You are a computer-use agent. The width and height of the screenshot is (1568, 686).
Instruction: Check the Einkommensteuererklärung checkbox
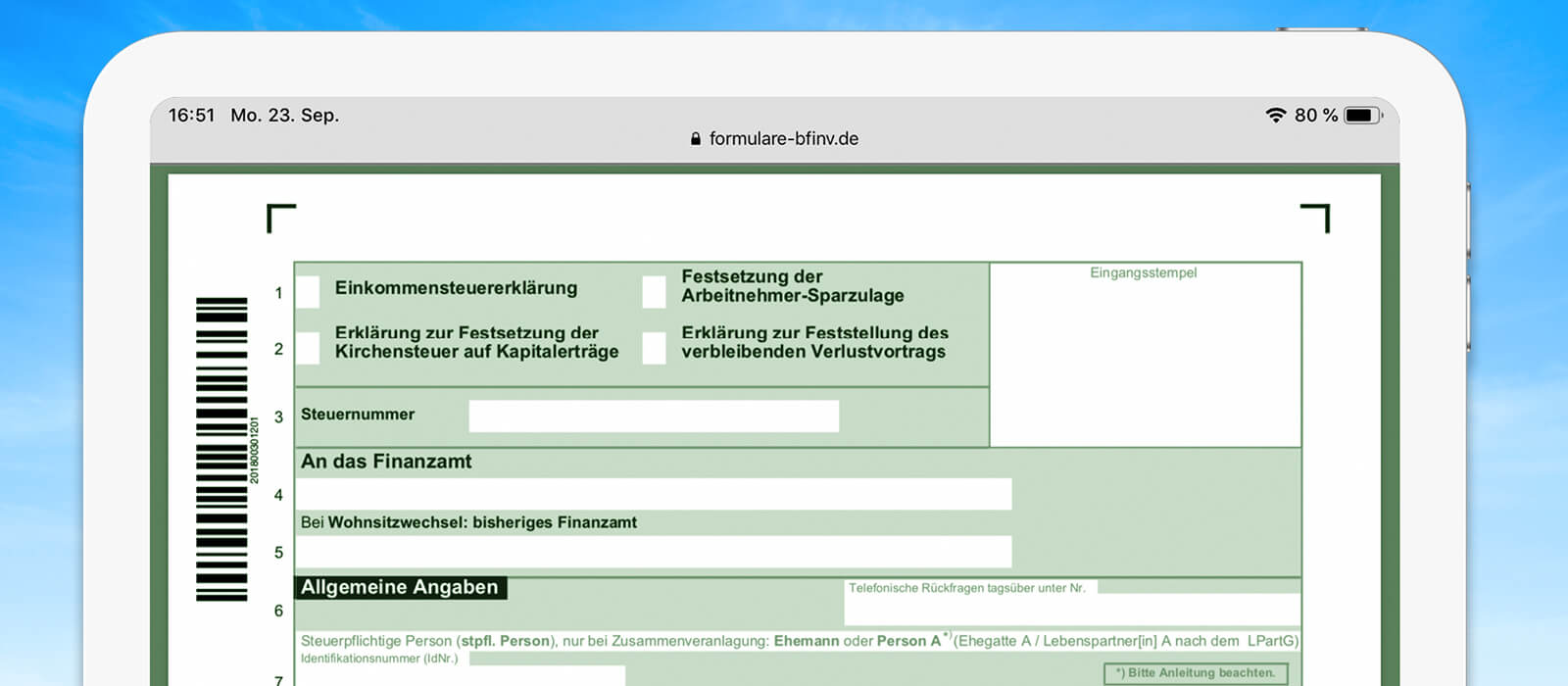pyautogui.click(x=308, y=292)
